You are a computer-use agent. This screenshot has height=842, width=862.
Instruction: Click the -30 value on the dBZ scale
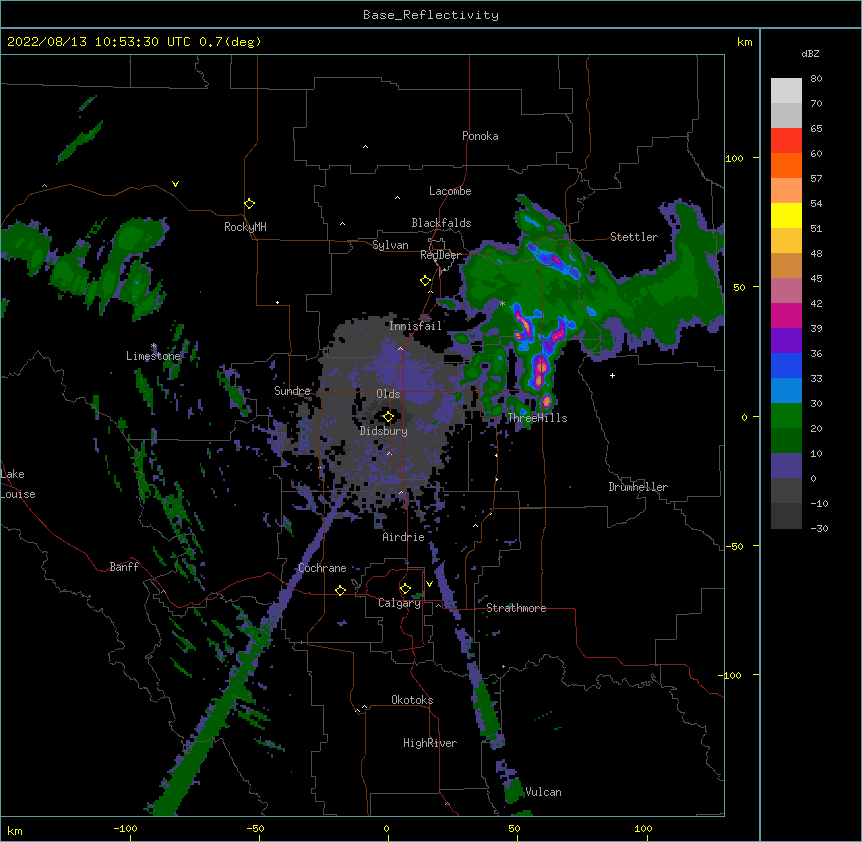pyautogui.click(x=819, y=528)
